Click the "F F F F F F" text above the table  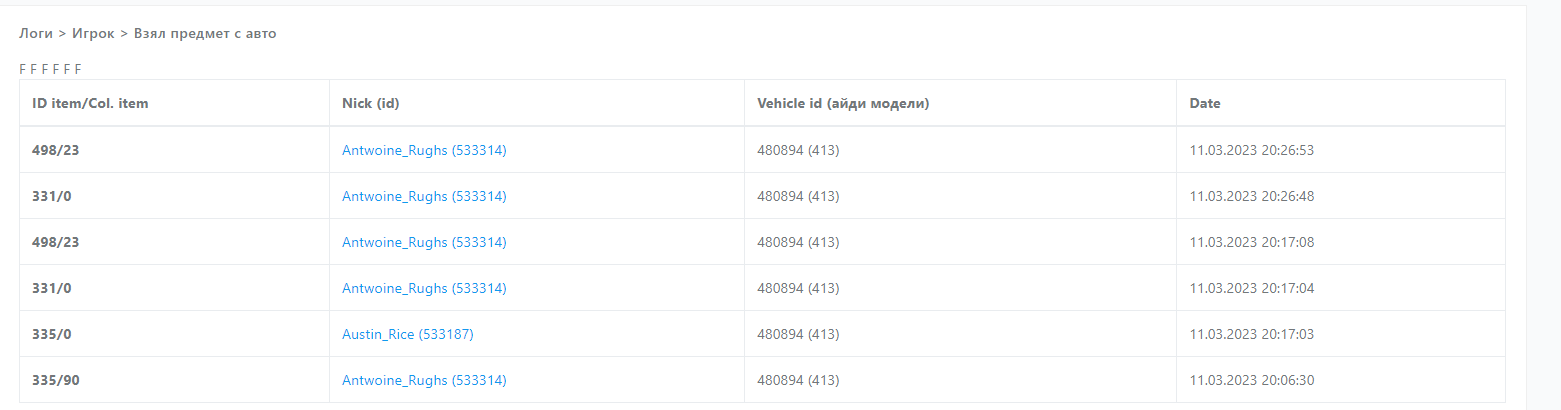(50, 69)
